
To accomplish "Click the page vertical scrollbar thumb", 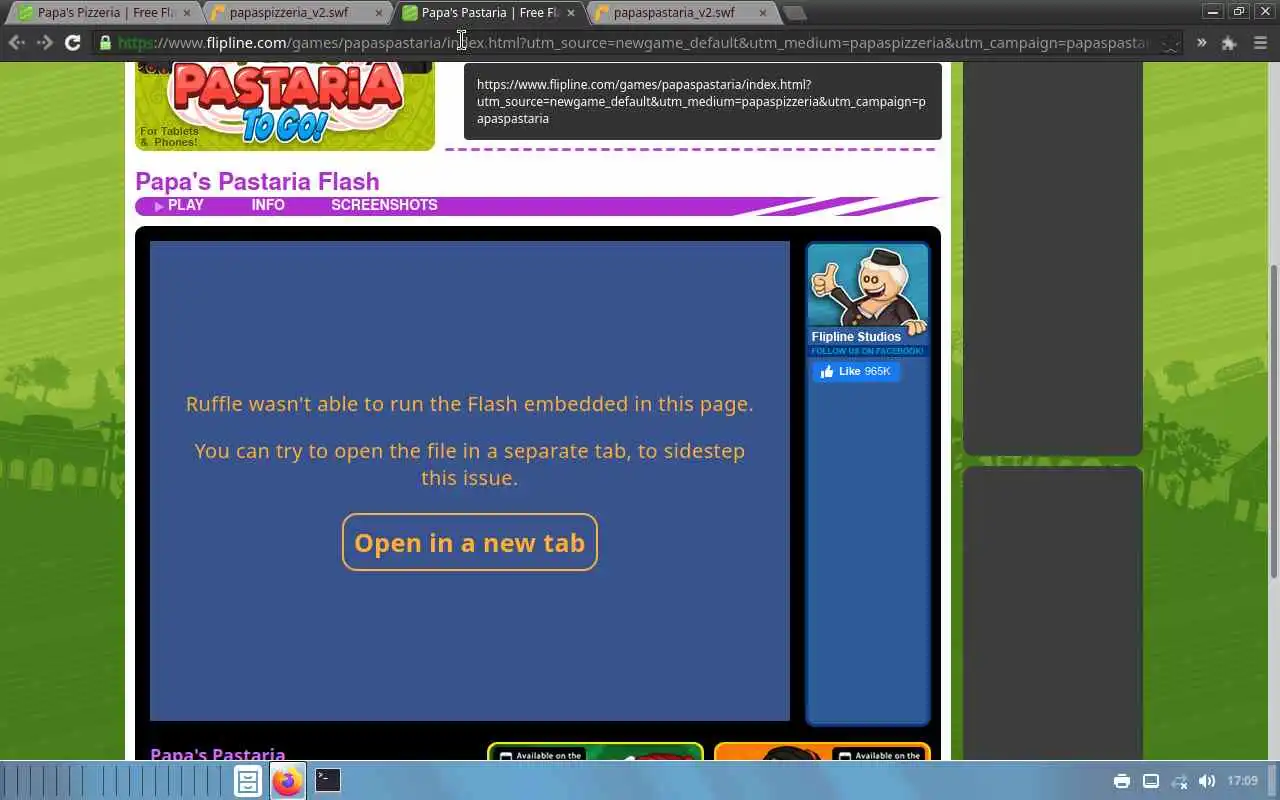I will tap(1273, 420).
